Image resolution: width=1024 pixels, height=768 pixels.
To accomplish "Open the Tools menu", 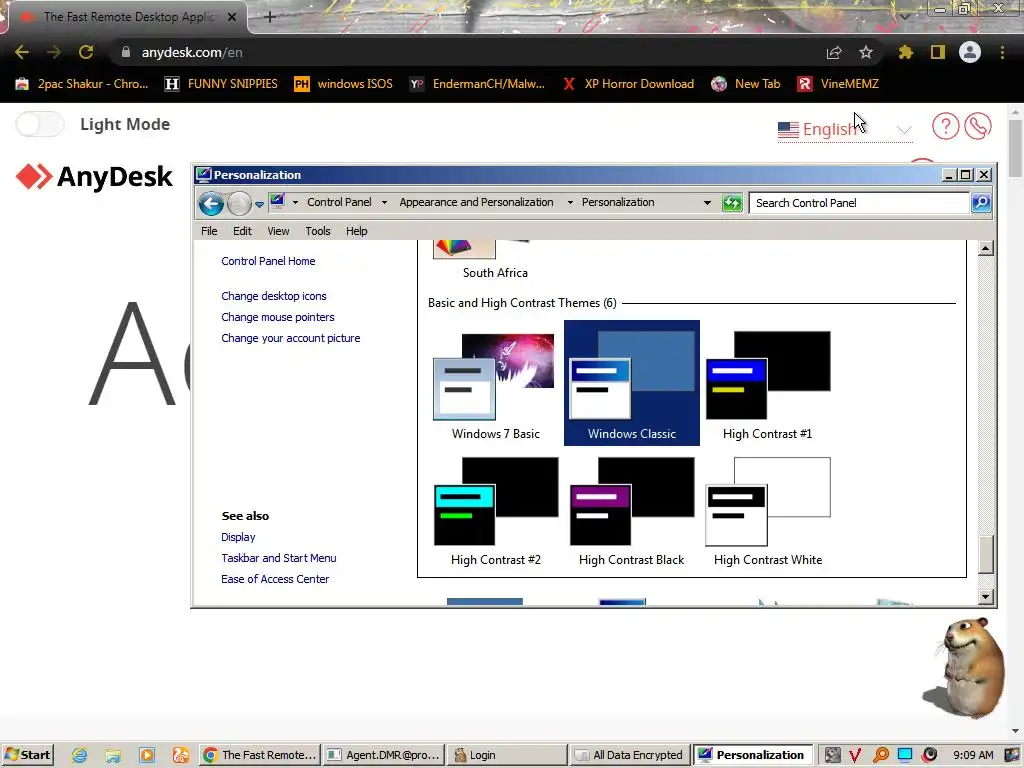I will [x=317, y=231].
